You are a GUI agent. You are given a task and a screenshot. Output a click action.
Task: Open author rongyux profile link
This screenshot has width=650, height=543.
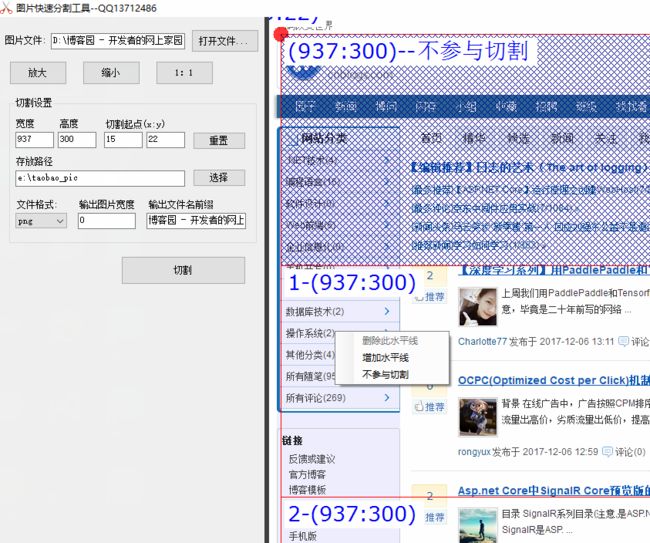point(474,451)
